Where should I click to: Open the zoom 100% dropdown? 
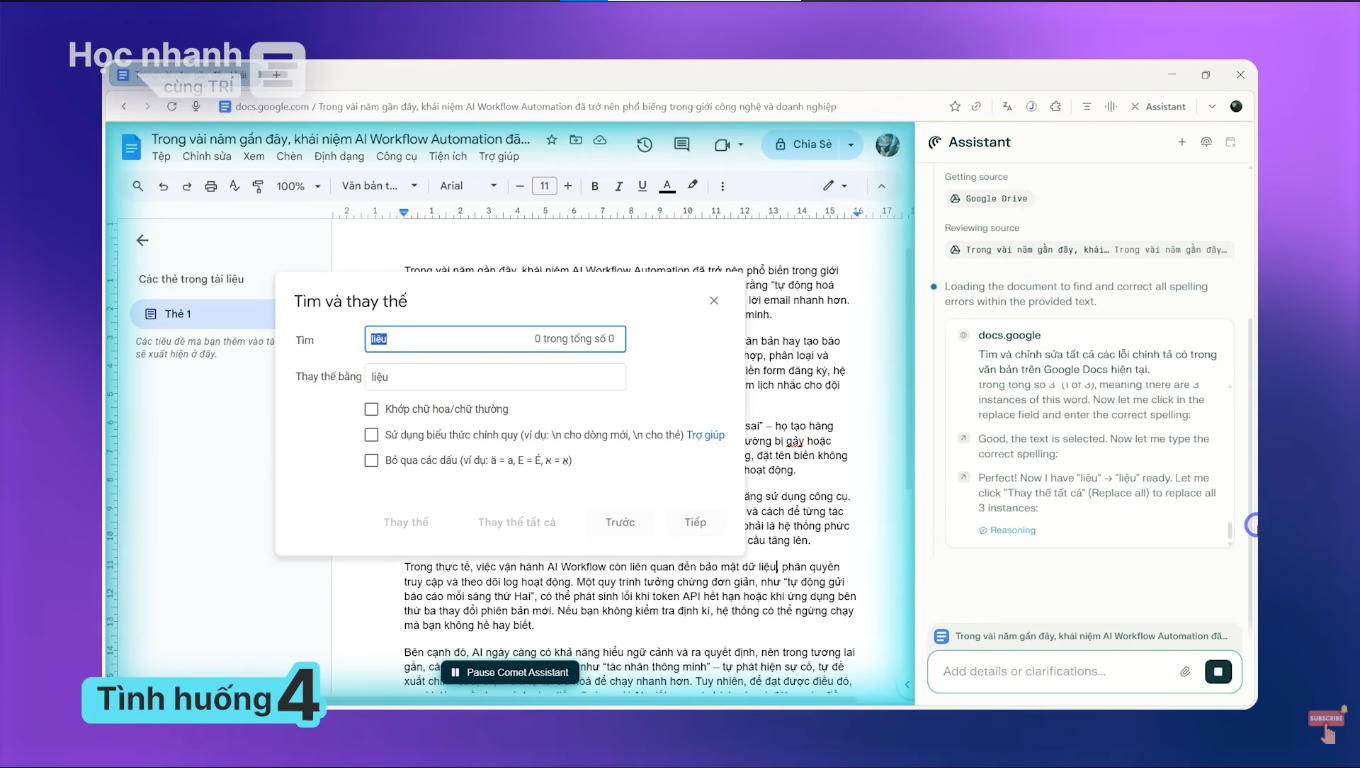pos(298,186)
